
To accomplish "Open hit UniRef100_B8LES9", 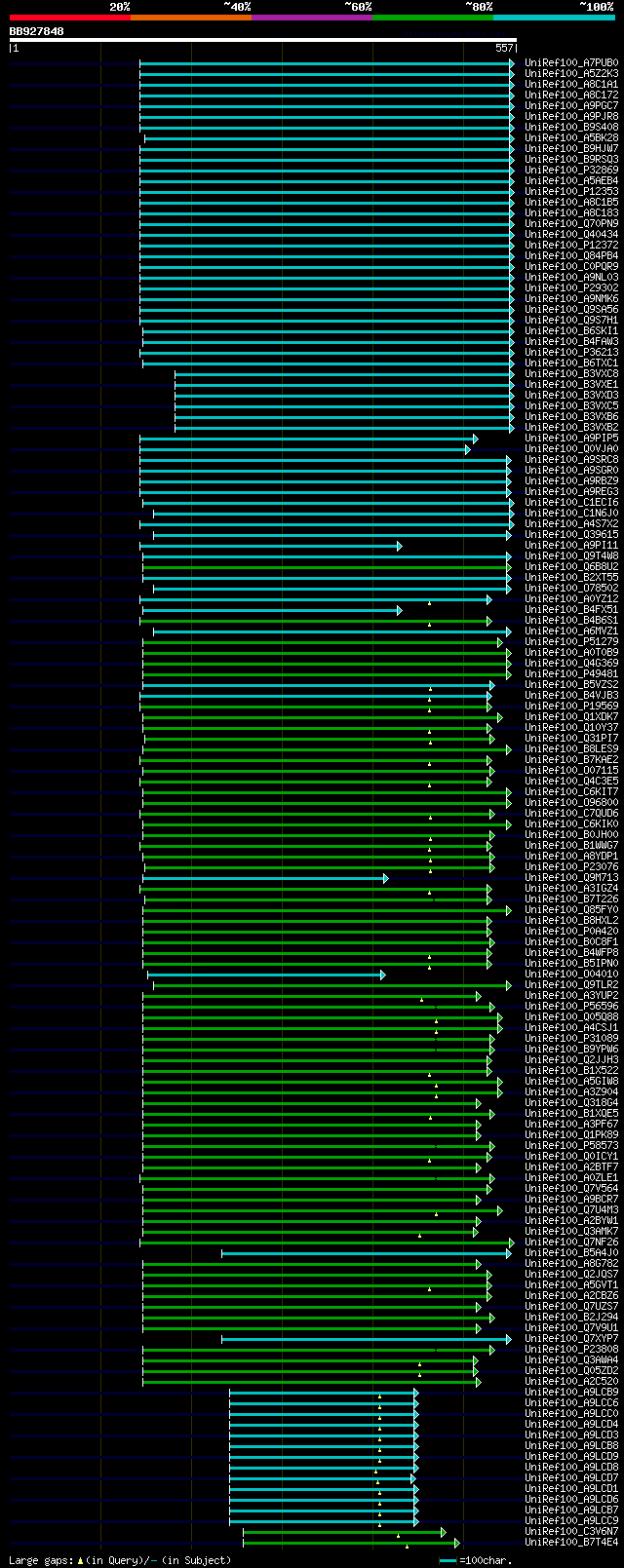I will 571,749.
